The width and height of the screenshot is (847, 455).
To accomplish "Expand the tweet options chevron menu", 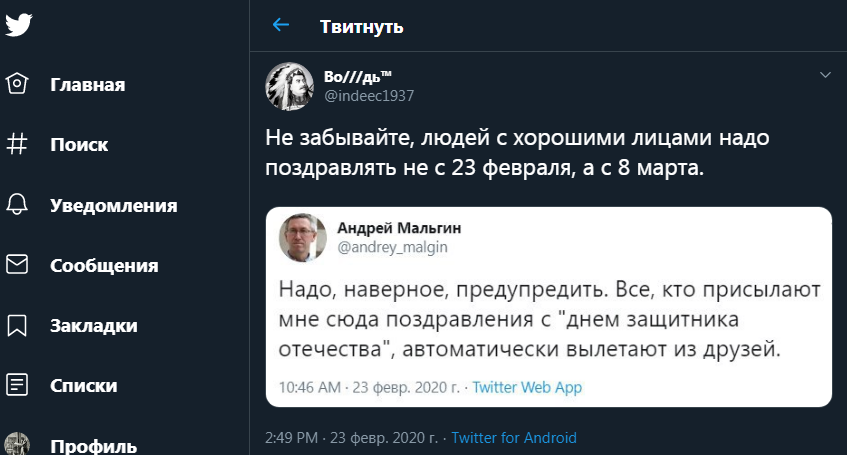I will tap(825, 75).
